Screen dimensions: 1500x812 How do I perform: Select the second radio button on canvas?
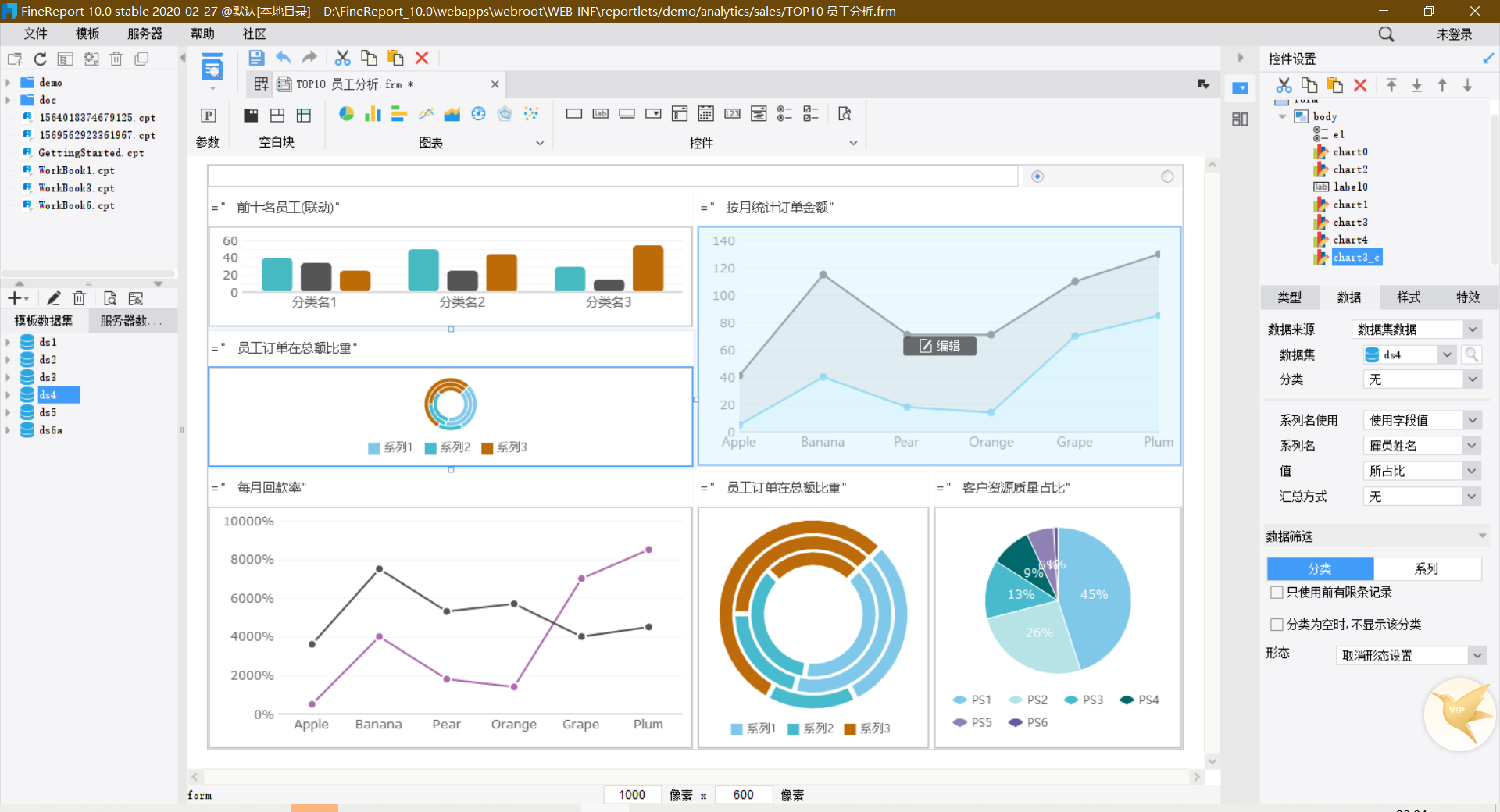(1167, 176)
